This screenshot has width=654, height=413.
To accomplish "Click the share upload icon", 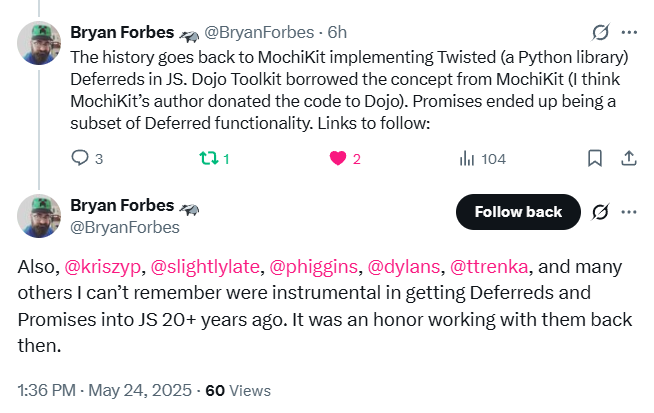I will click(x=629, y=159).
